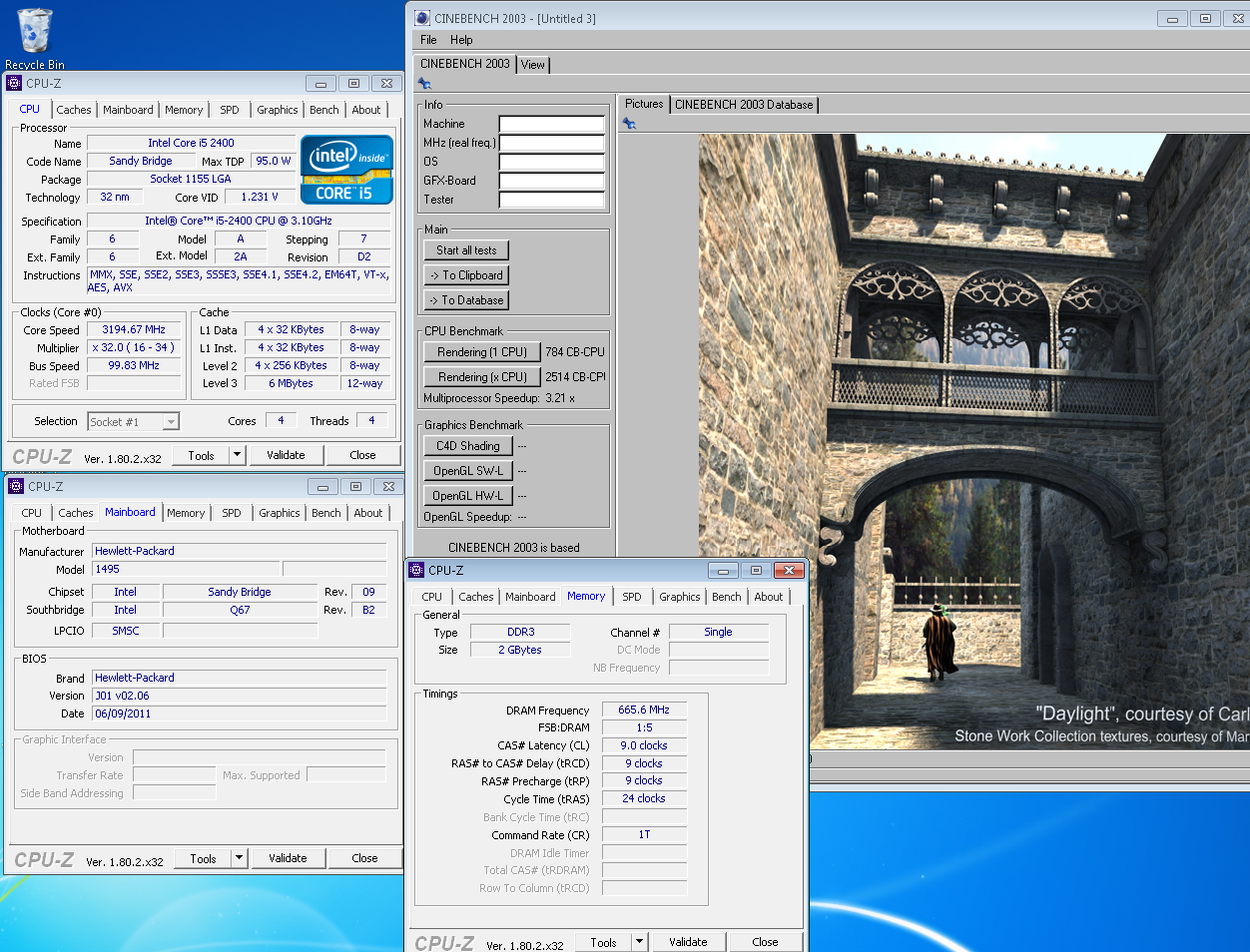
Task: Click the DDR3 memory type value
Action: pos(520,632)
